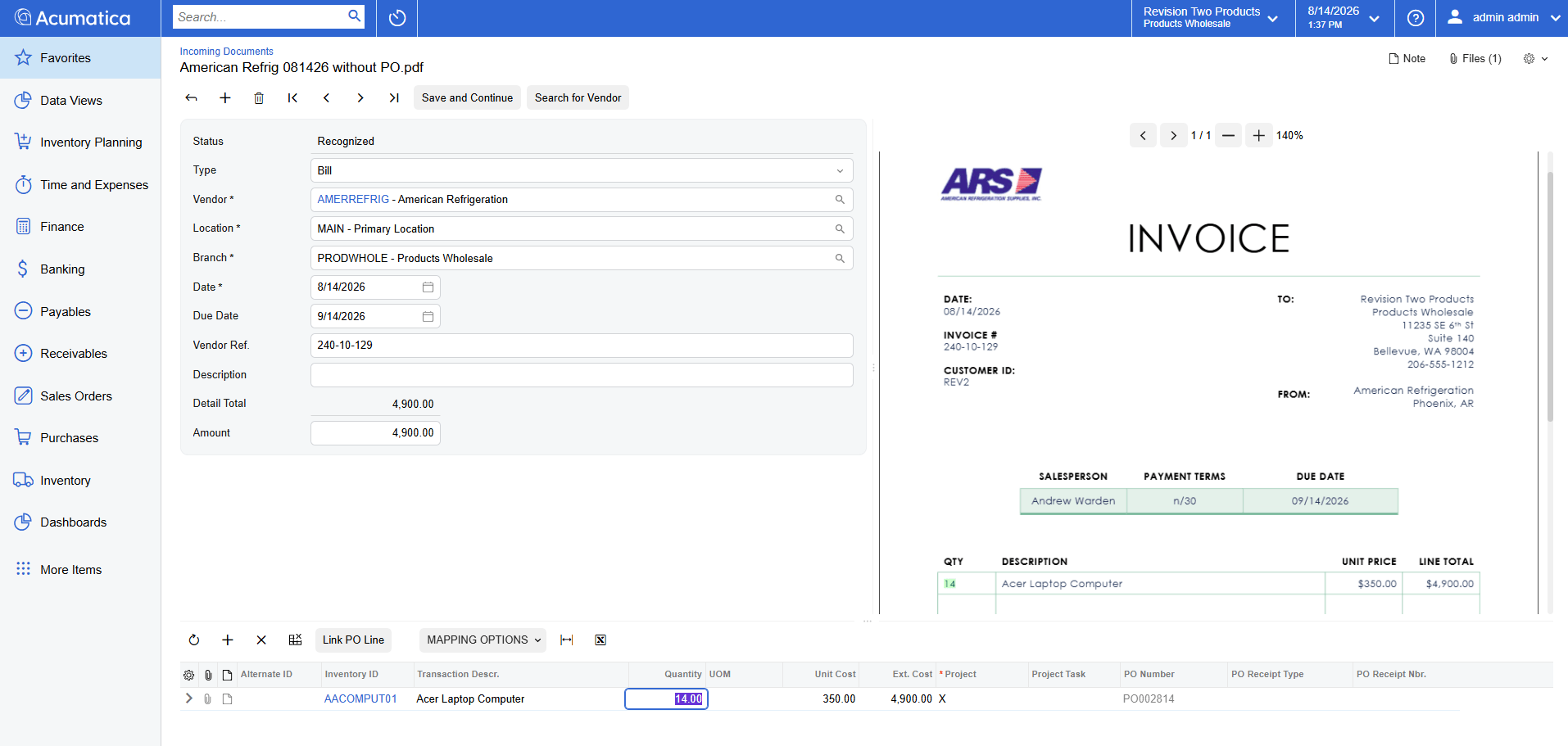Image resolution: width=1568 pixels, height=746 pixels.
Task: Click the Dashboards pie chart icon
Action: [x=24, y=522]
